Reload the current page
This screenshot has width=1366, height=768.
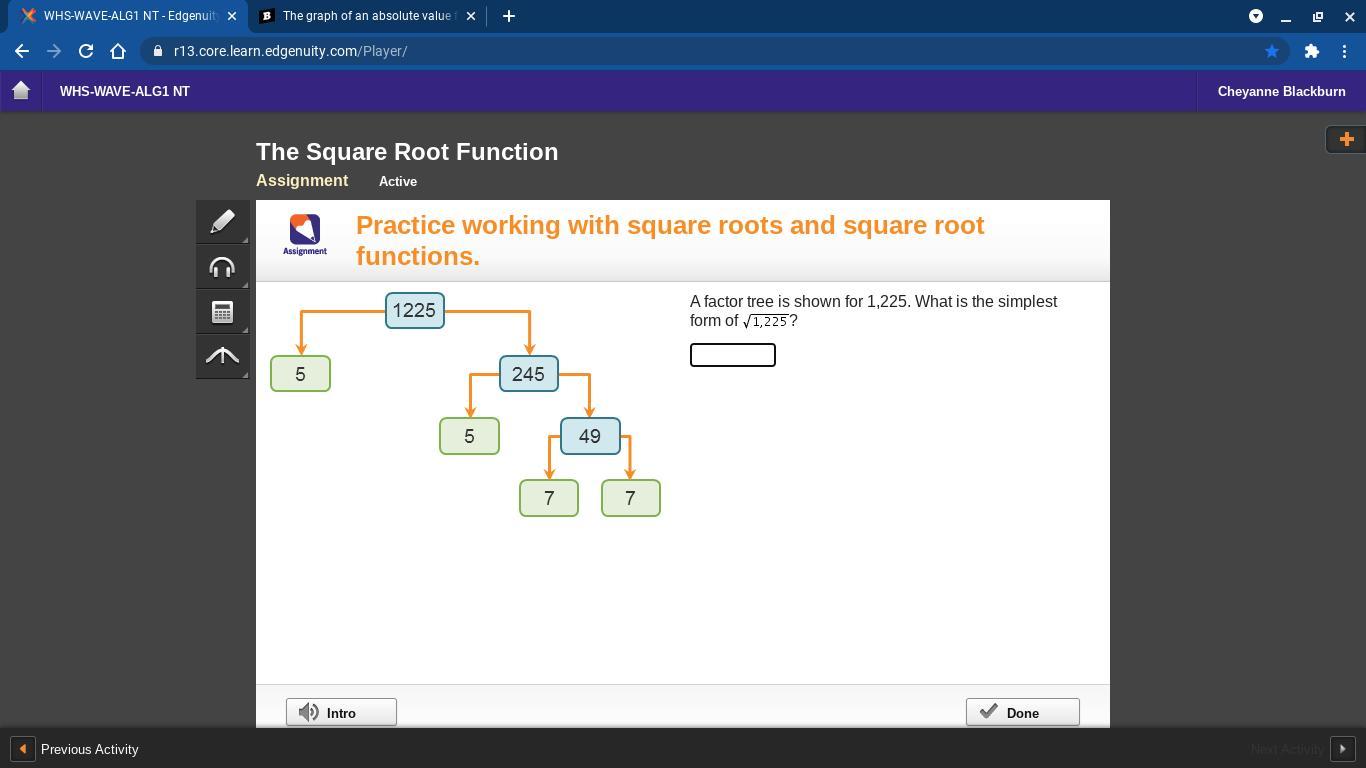[86, 51]
